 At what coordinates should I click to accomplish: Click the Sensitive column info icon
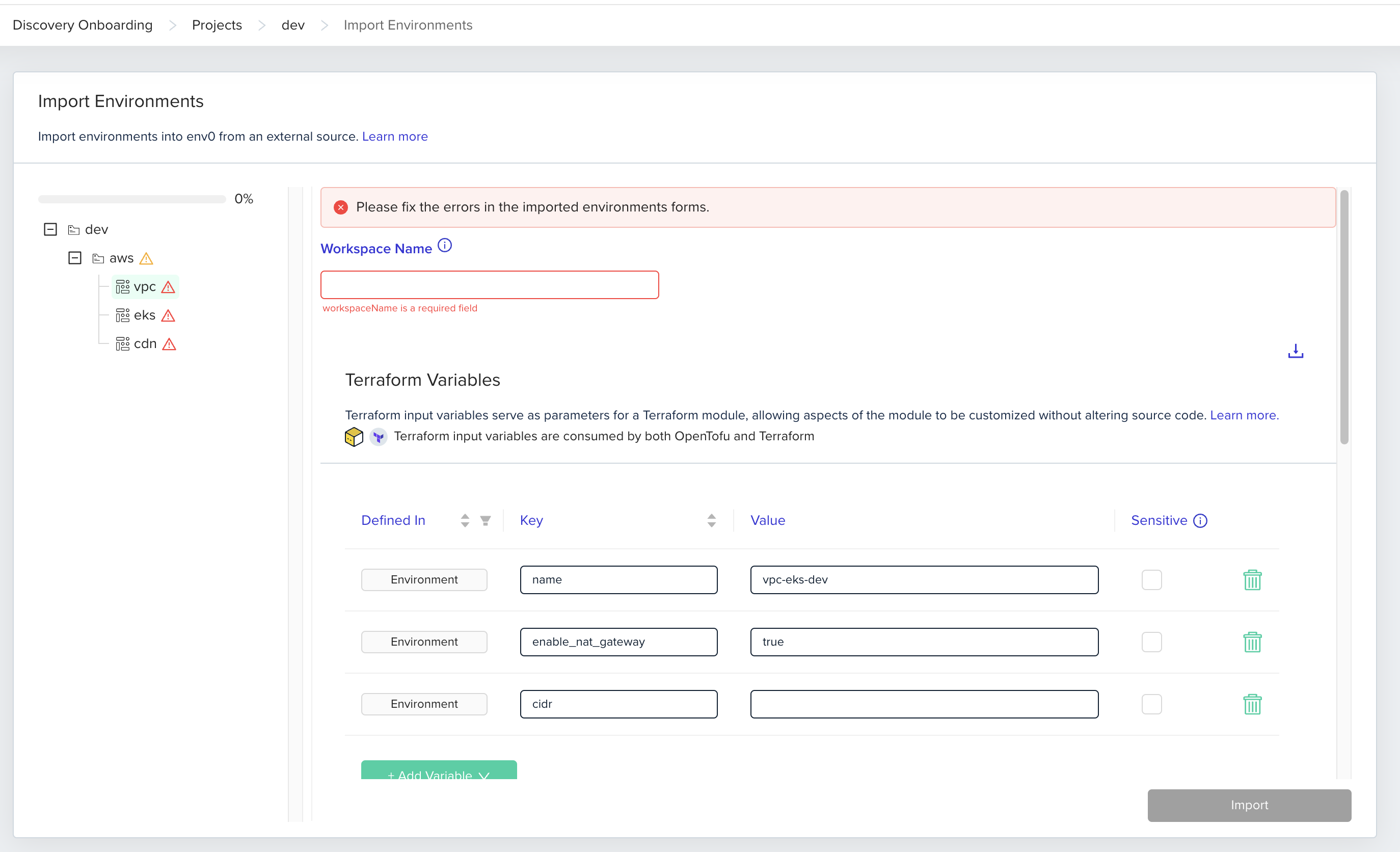point(1200,521)
